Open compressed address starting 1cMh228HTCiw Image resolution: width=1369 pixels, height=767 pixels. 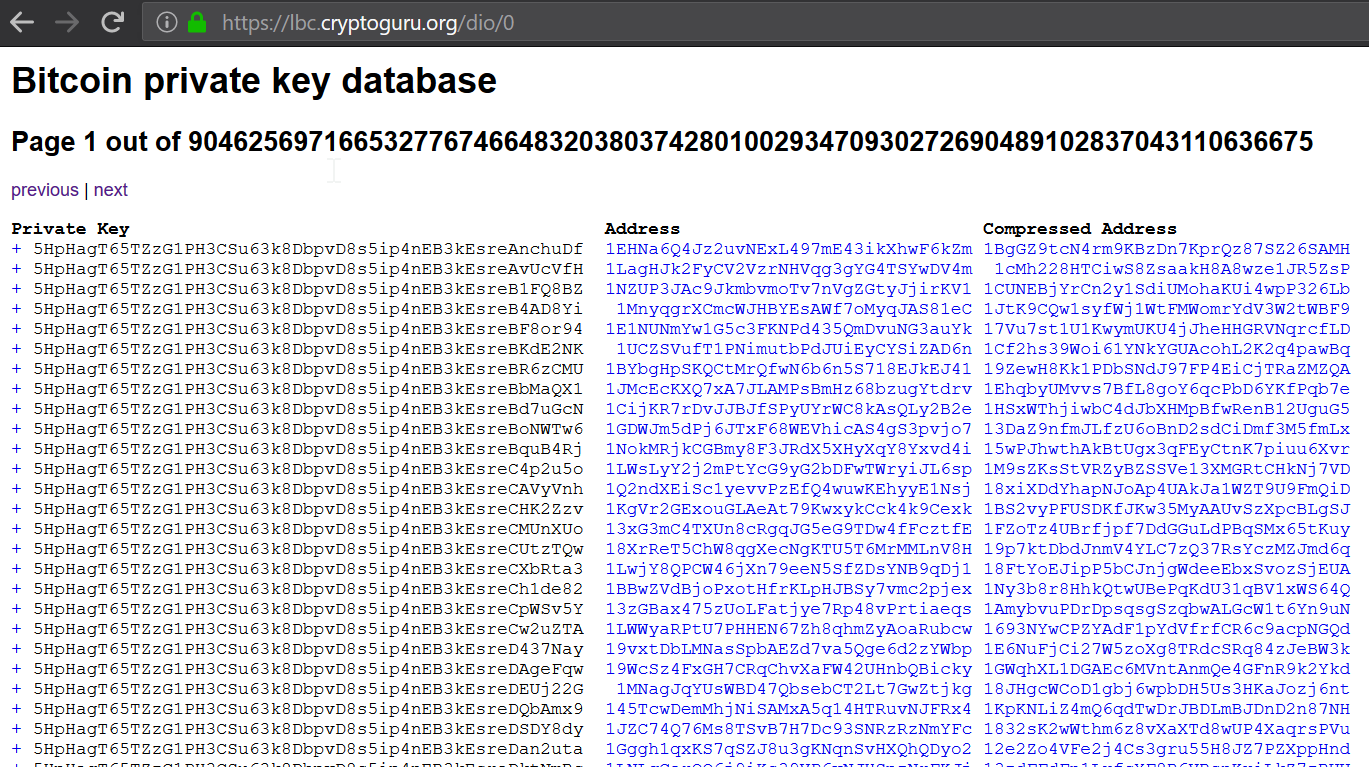[1172, 269]
